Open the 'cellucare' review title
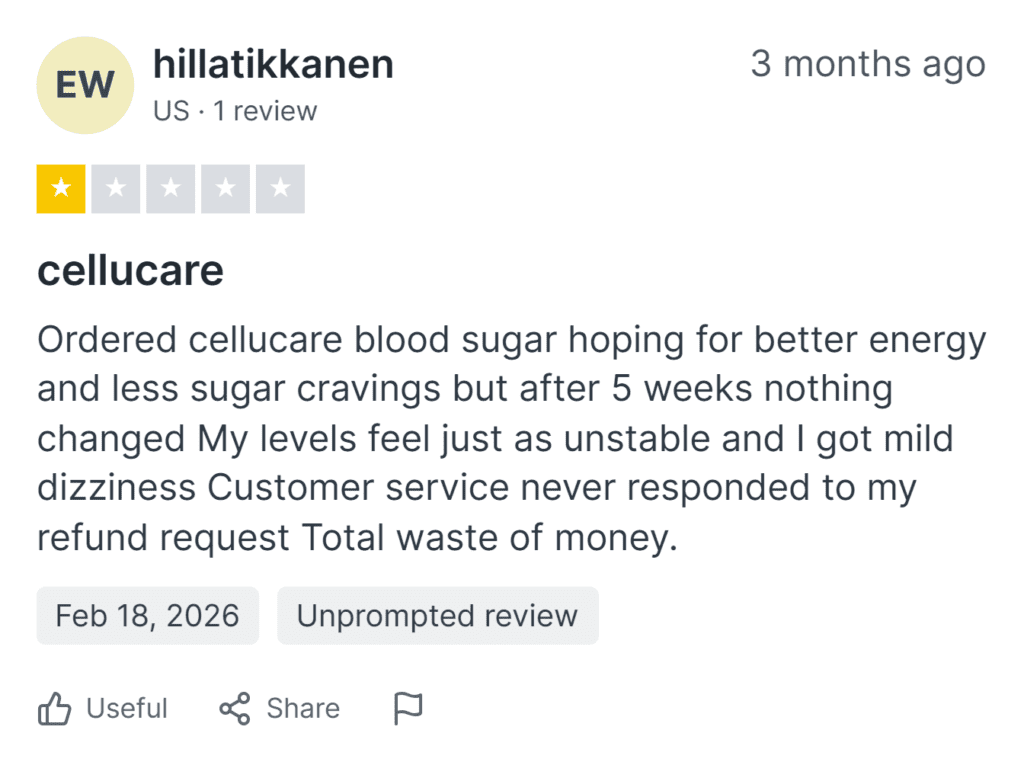 131,270
